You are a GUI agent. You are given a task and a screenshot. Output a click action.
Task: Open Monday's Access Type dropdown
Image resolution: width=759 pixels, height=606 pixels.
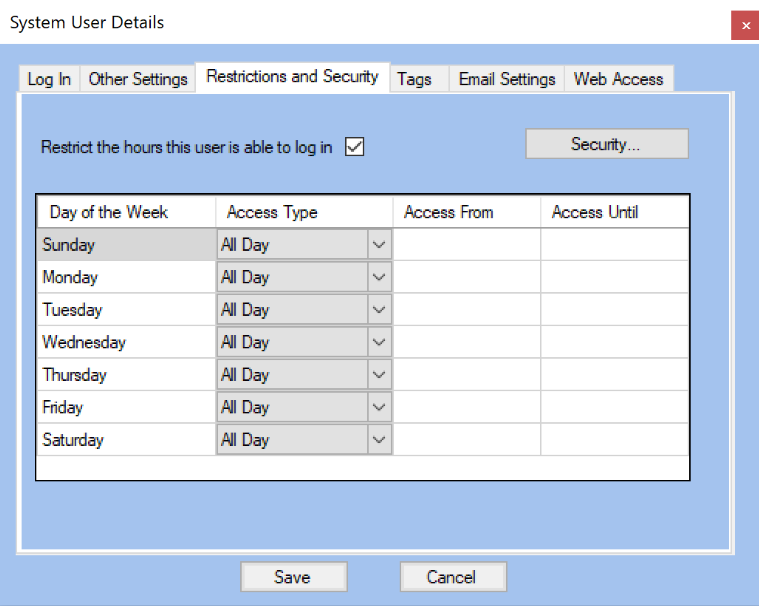[x=379, y=277]
